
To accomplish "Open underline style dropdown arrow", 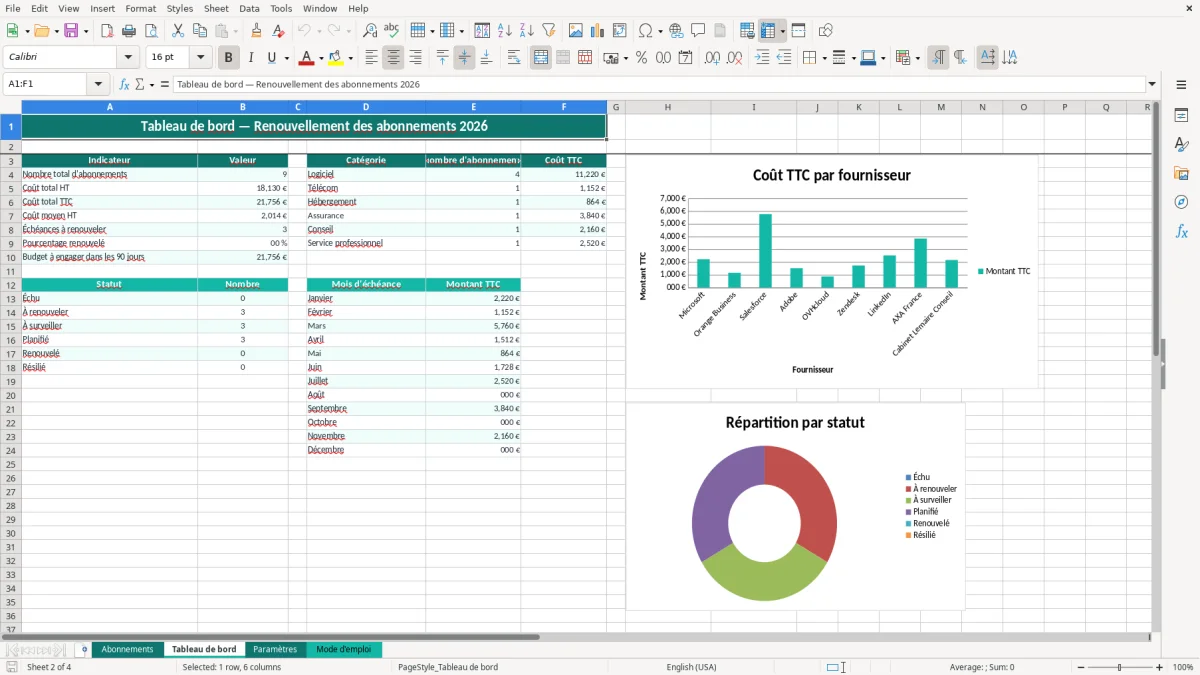I will (x=287, y=58).
